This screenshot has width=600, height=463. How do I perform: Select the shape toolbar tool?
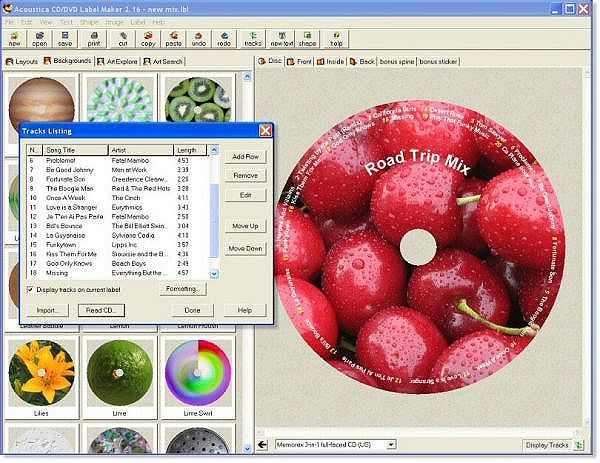coord(307,39)
